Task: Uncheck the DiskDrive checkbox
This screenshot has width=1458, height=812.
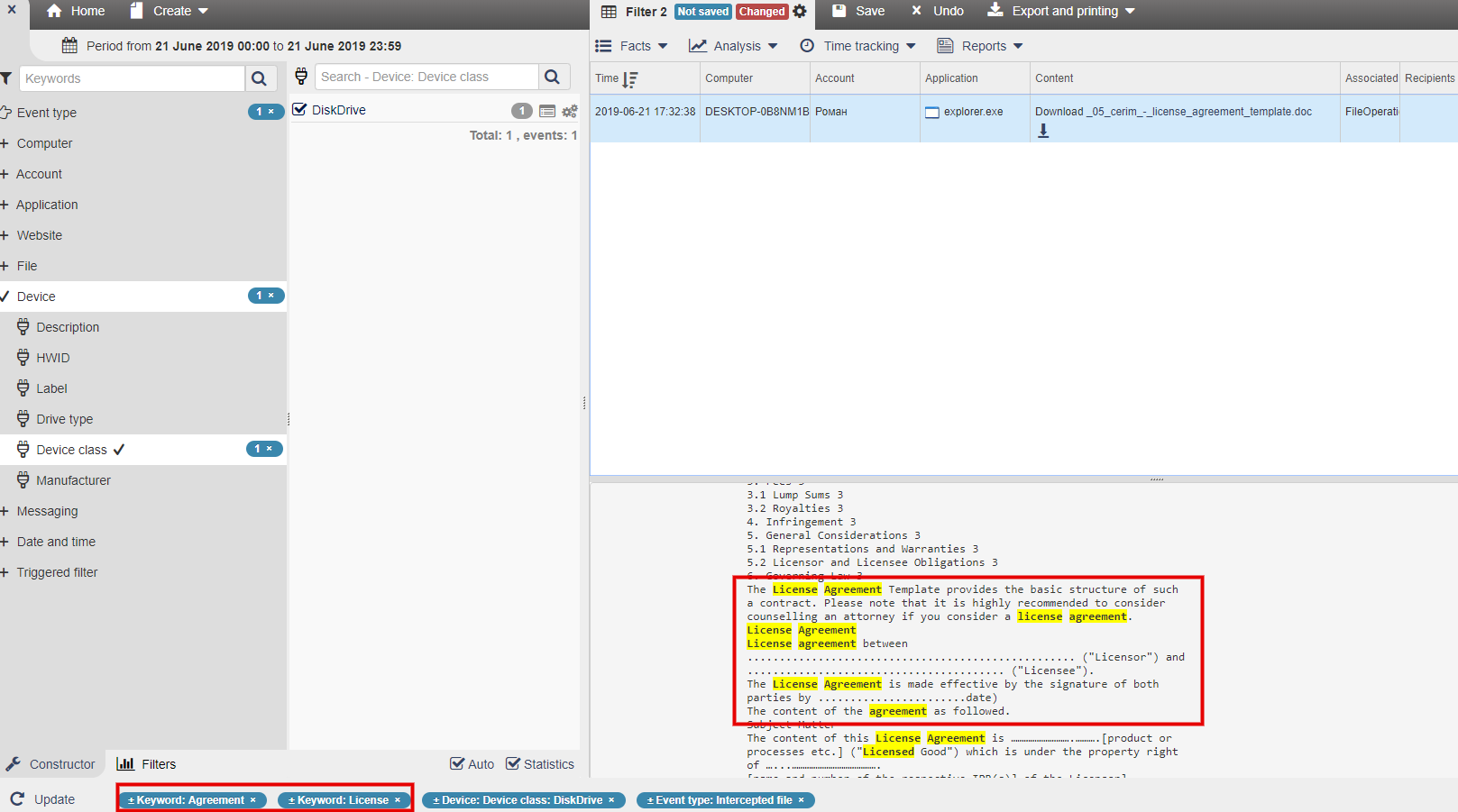Action: (300, 110)
